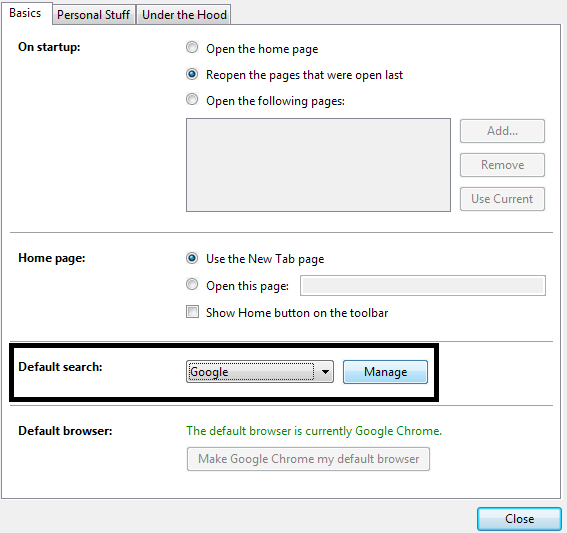Switch to the Personal Stuff tab
The height and width of the screenshot is (533, 567).
click(x=94, y=15)
